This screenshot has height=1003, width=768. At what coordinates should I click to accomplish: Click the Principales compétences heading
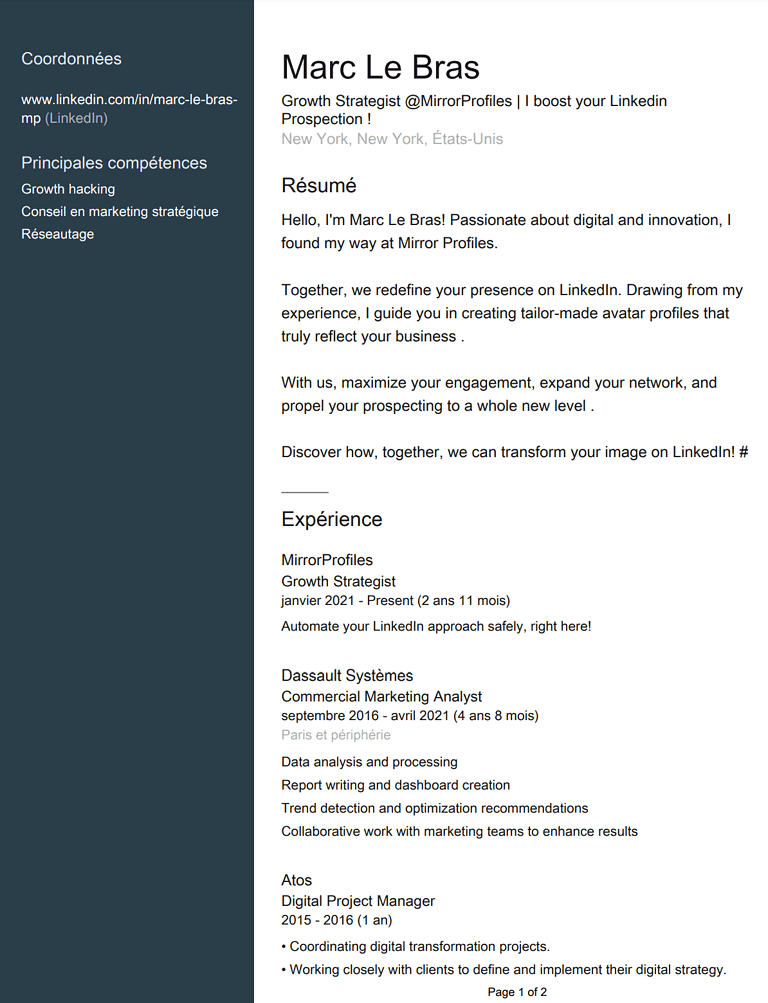pyautogui.click(x=114, y=163)
